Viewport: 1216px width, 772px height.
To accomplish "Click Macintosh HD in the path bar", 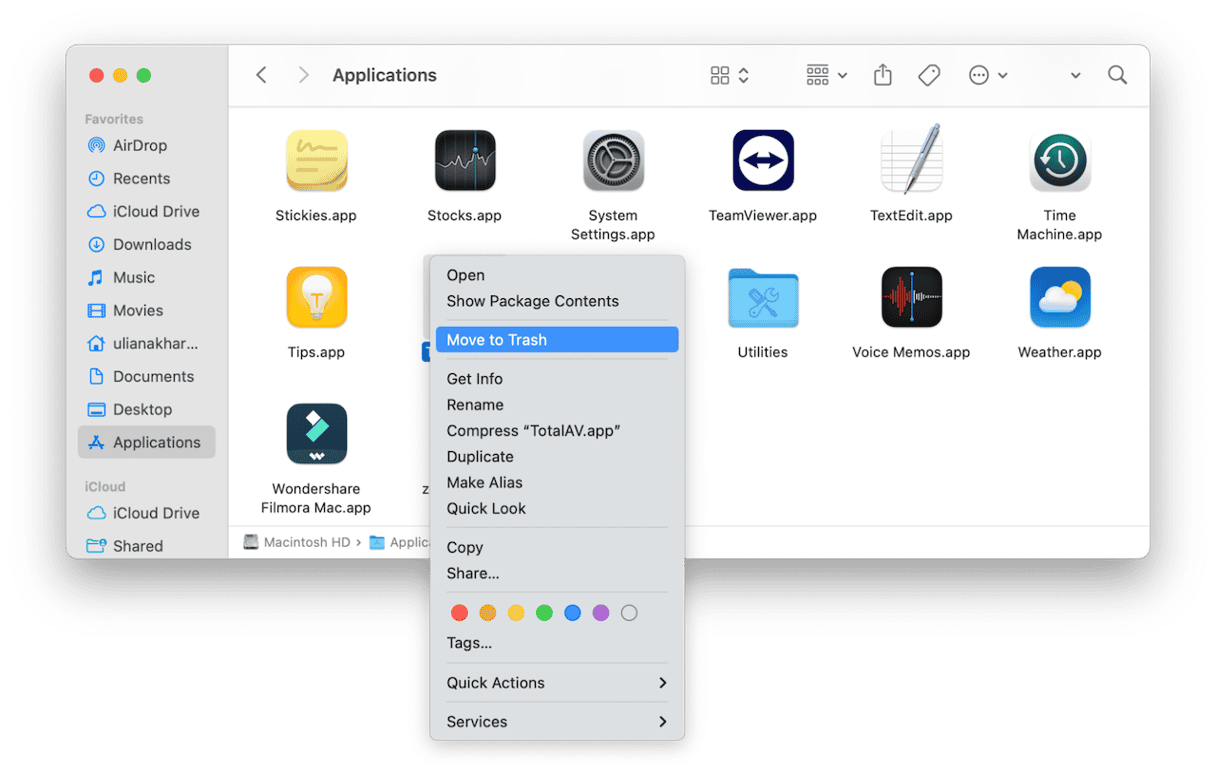I will pos(297,542).
